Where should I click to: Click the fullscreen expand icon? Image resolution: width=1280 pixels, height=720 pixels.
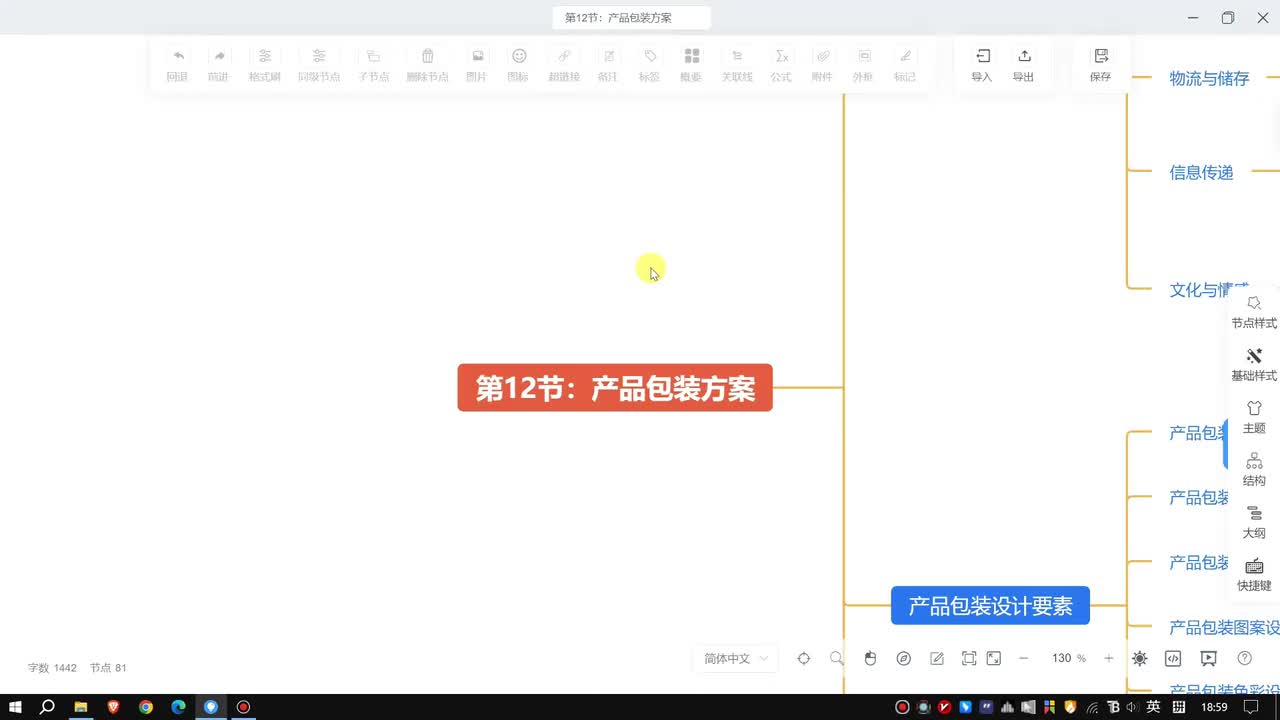point(994,658)
